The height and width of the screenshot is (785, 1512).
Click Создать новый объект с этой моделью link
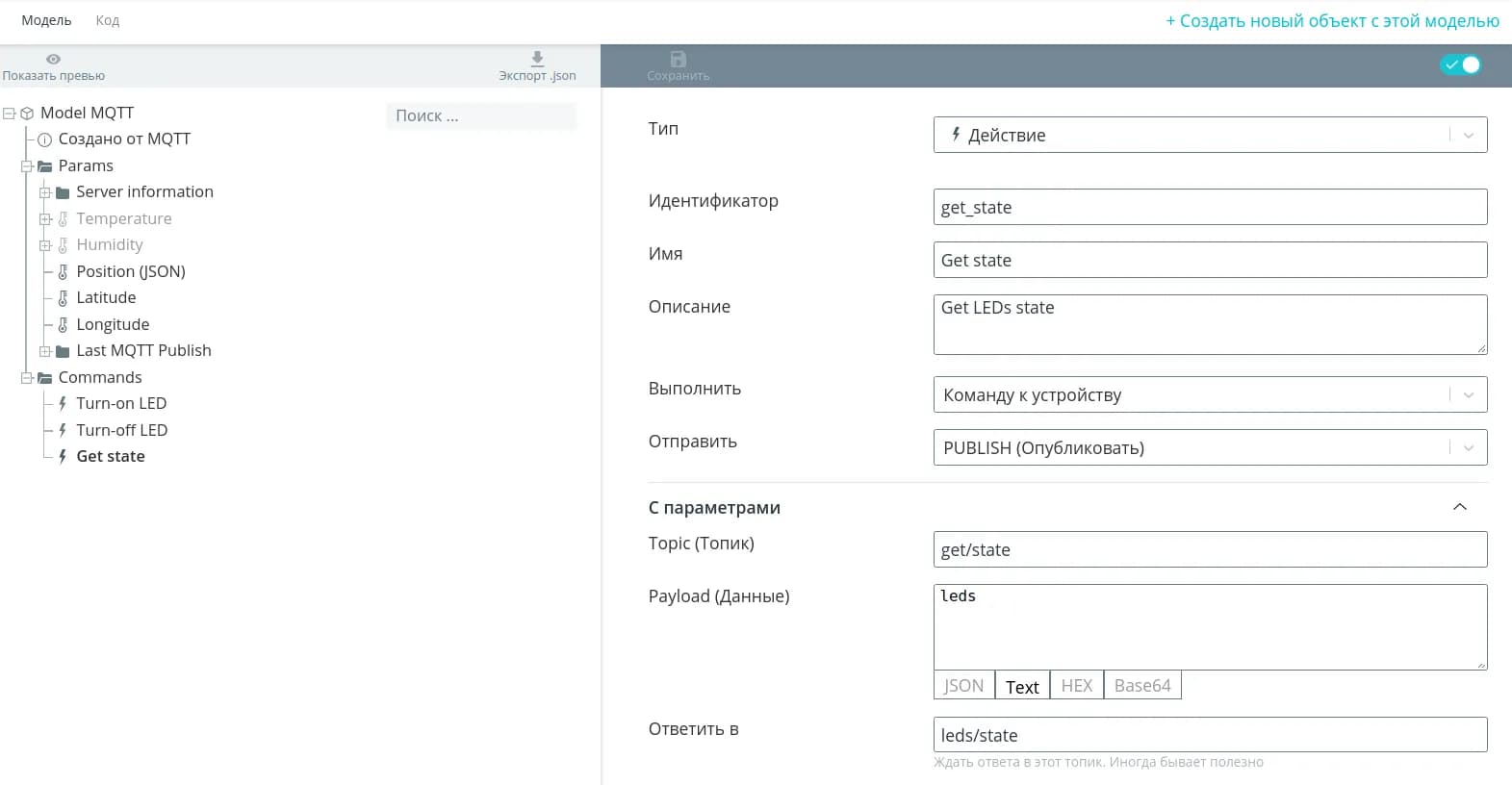(x=1332, y=21)
